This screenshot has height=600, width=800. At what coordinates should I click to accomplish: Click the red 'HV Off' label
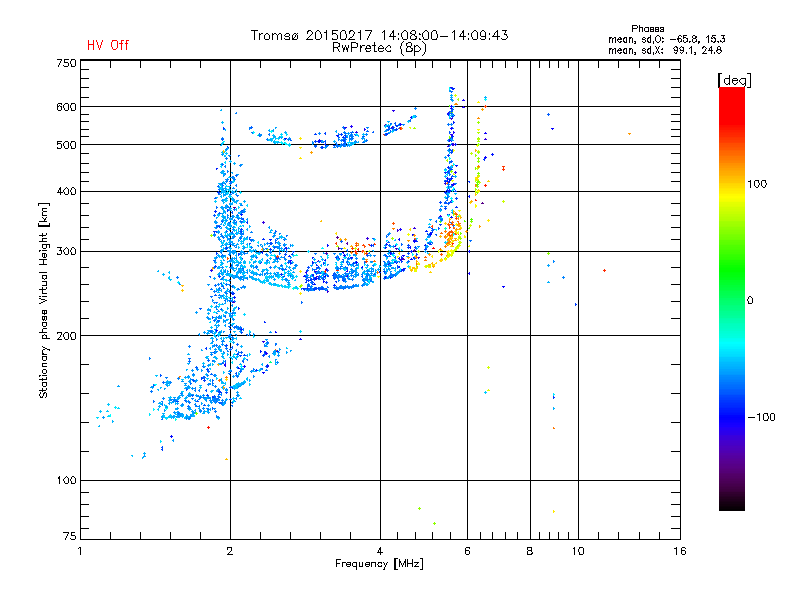[108, 45]
